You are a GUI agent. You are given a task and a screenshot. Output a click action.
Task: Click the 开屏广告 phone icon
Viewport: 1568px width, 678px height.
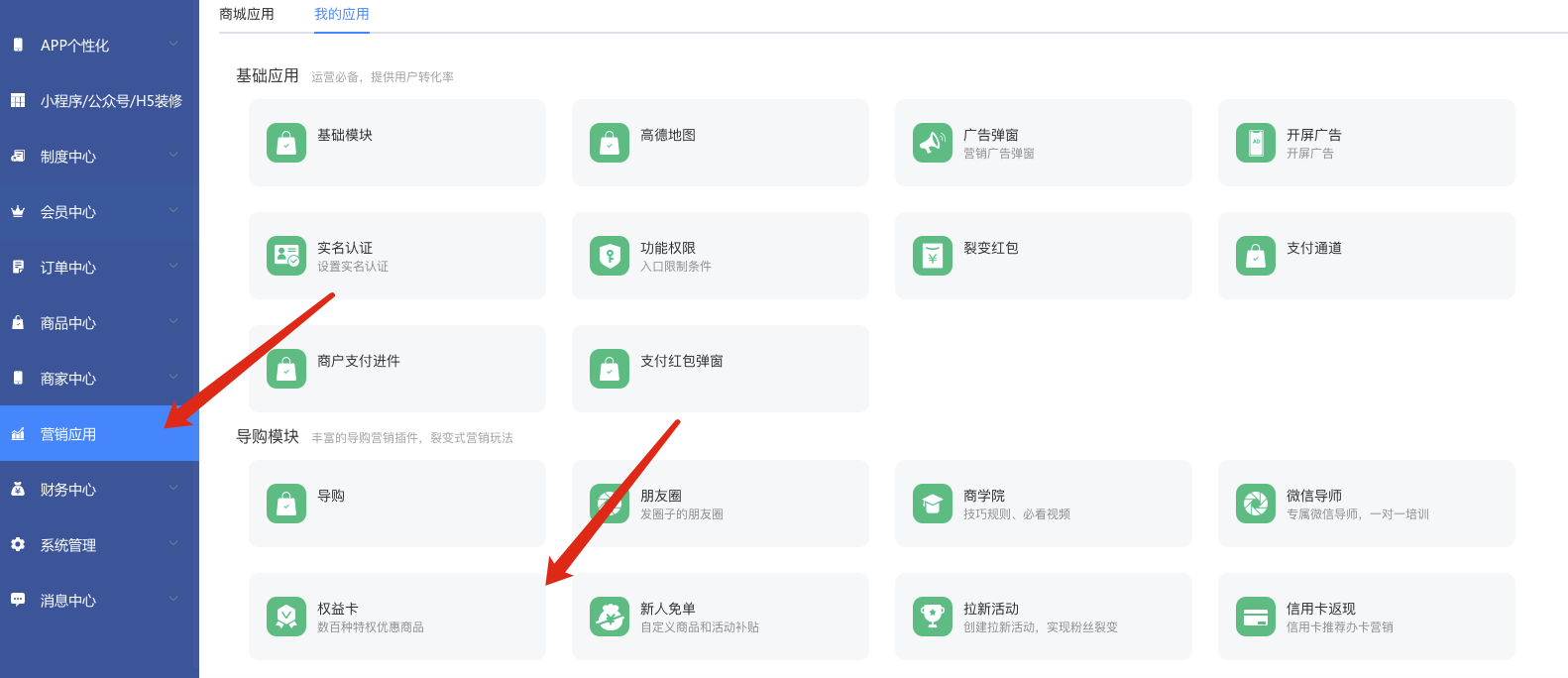pyautogui.click(x=1256, y=143)
